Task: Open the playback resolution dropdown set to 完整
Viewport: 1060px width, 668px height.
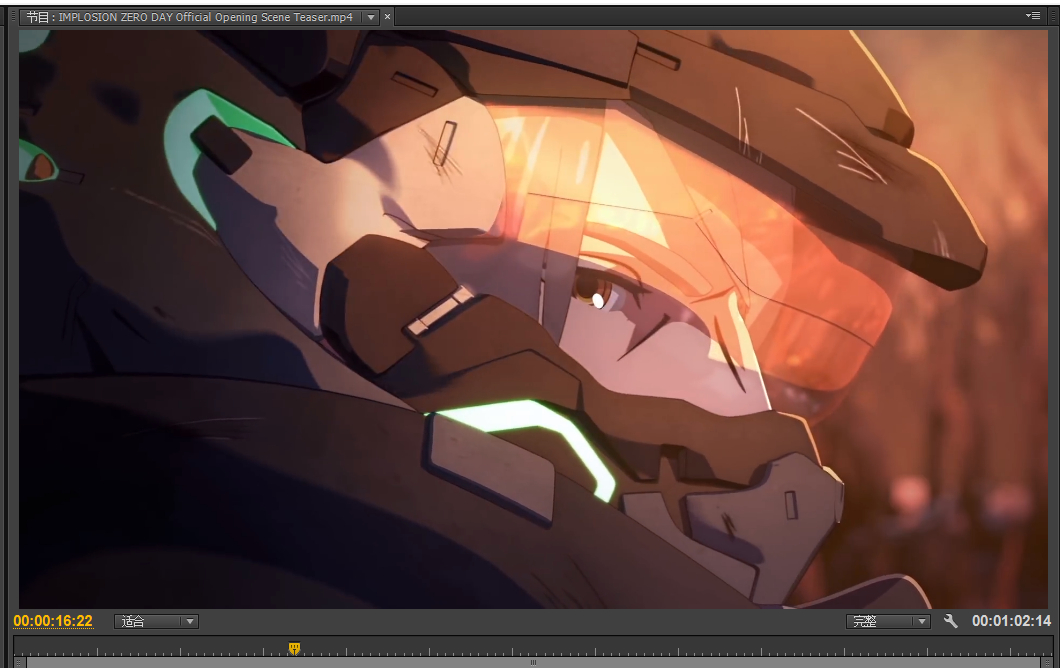Action: [x=888, y=621]
